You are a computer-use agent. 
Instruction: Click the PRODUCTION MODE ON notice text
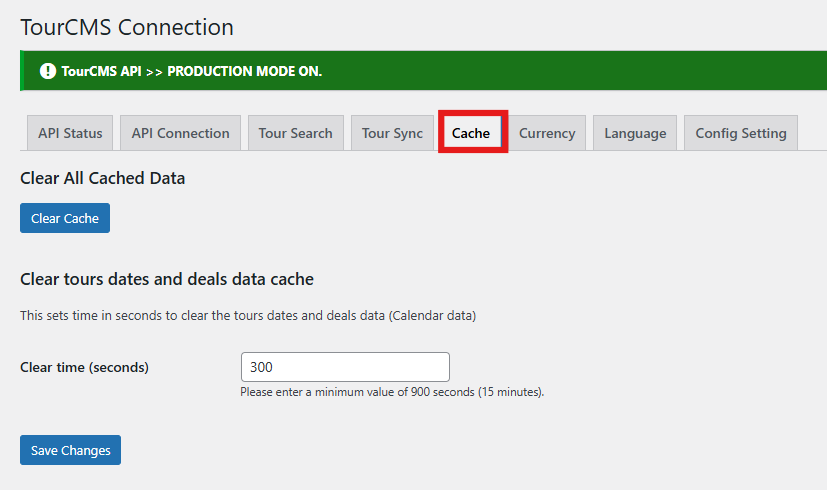tap(244, 71)
